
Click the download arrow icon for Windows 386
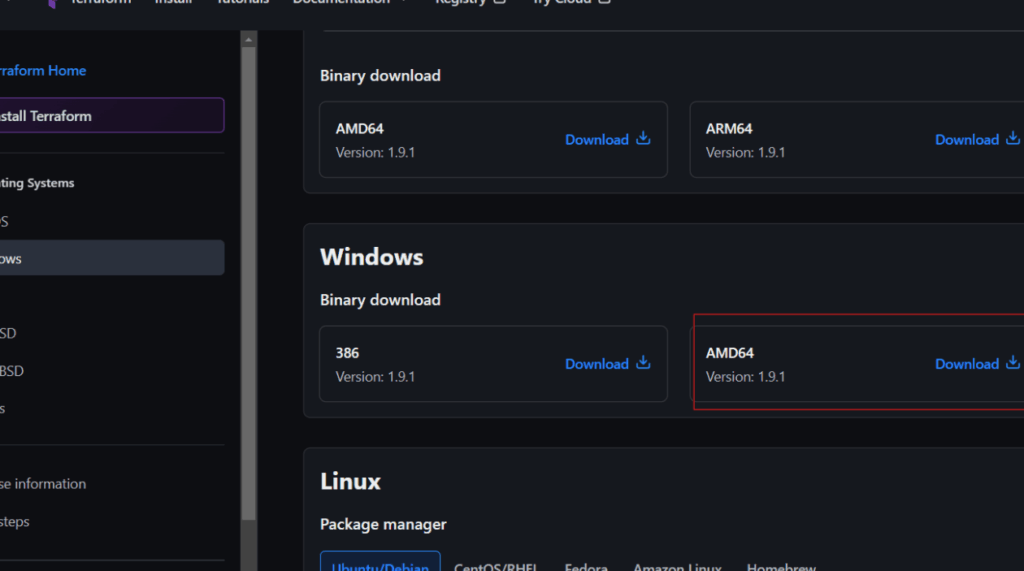point(643,363)
